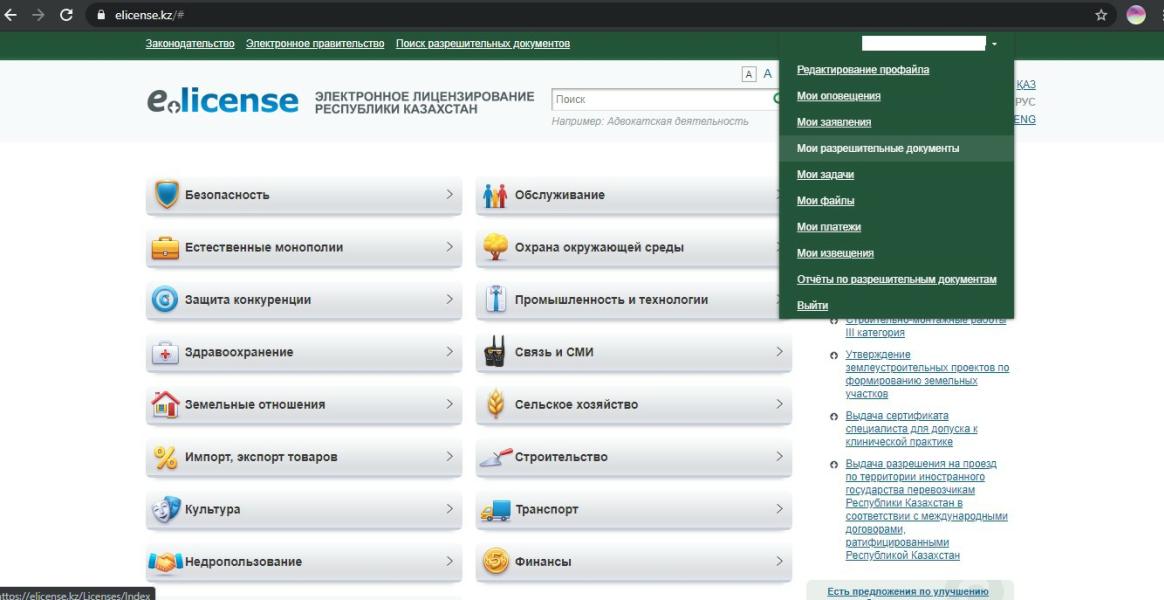Click the Безопасность shield icon

coord(166,195)
